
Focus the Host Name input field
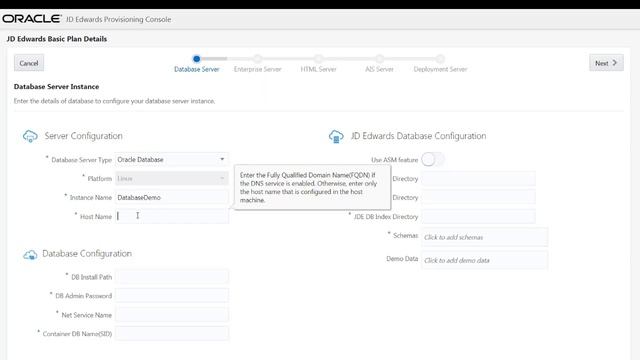click(x=171, y=216)
